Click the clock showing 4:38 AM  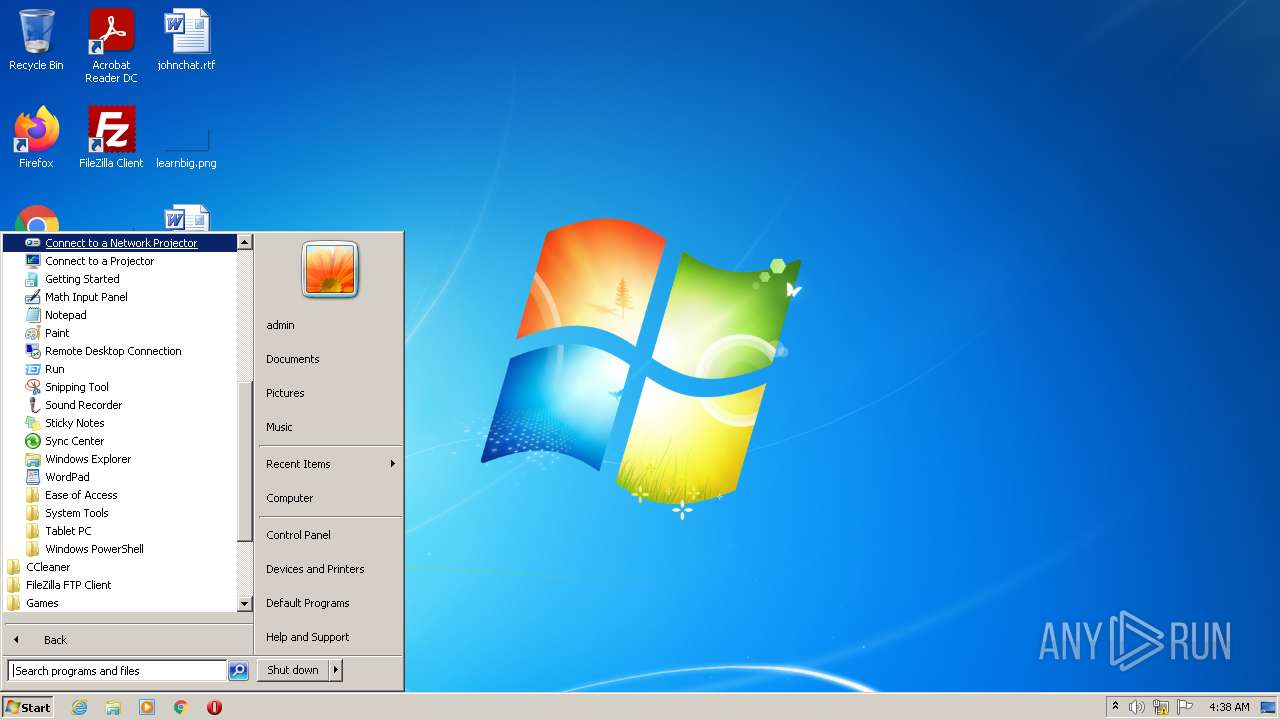1229,707
